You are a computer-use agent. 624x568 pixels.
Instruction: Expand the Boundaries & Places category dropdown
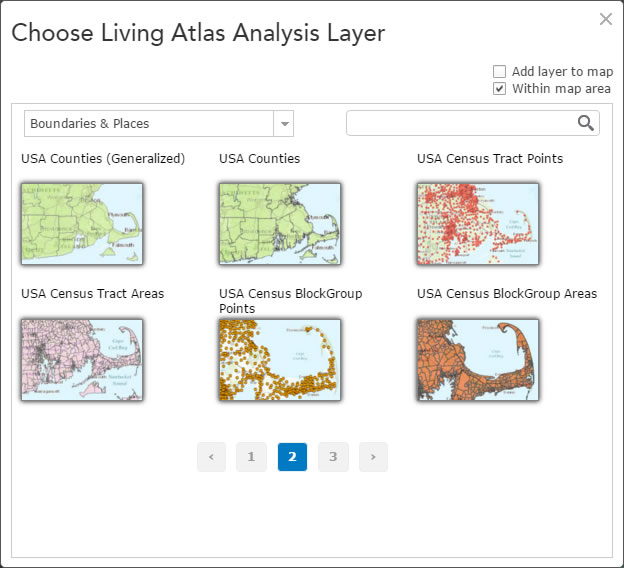(x=150, y=124)
